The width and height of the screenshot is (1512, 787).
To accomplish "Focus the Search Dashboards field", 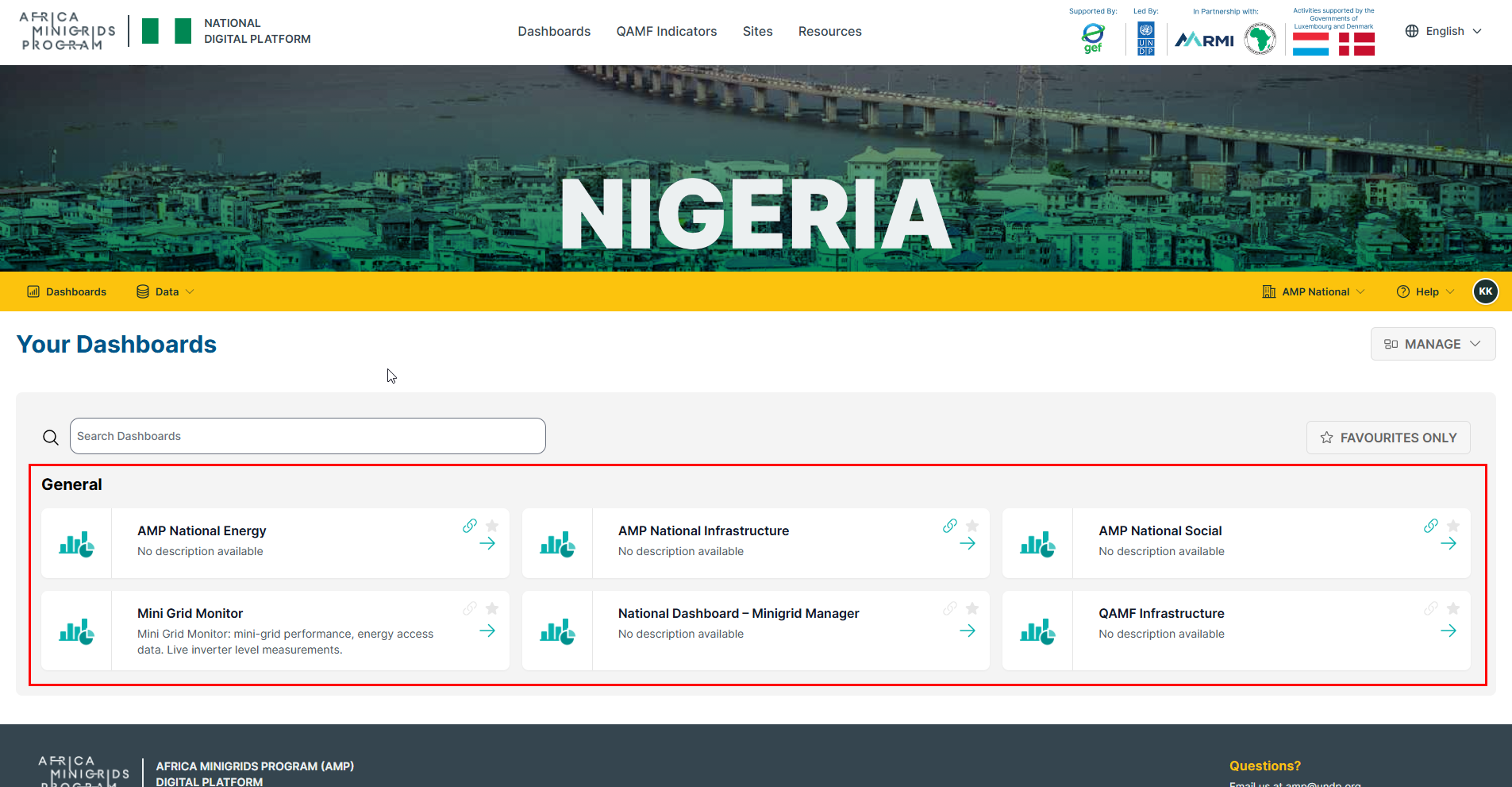I will point(308,436).
